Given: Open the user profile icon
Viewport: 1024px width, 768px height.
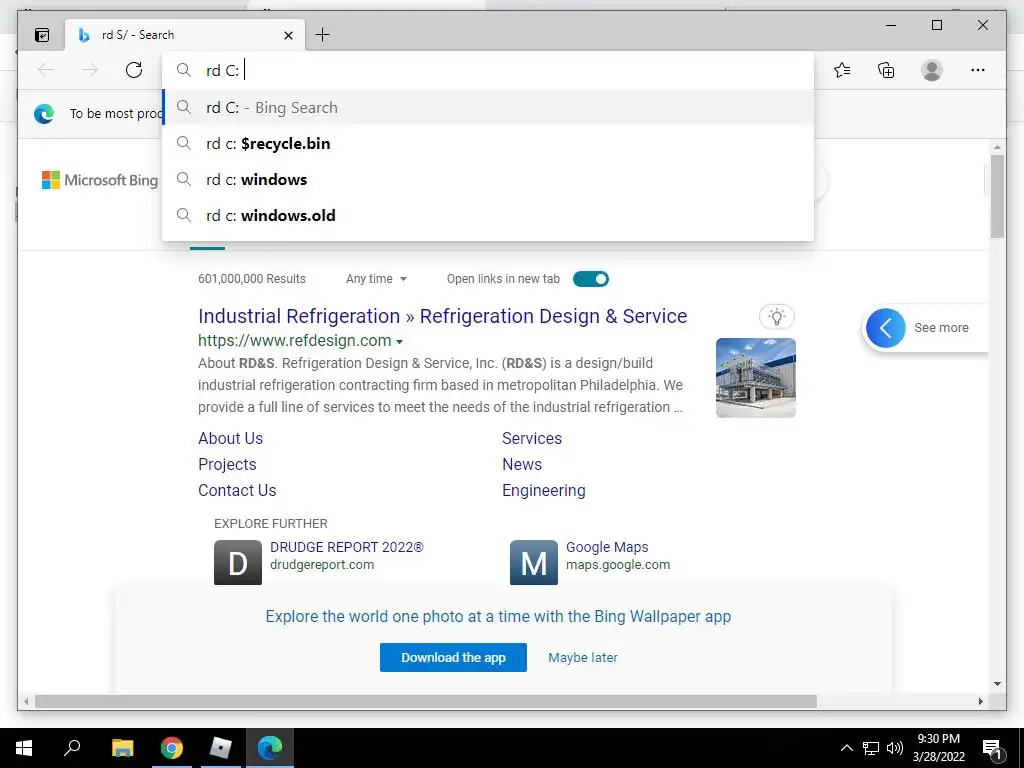Looking at the screenshot, I should (932, 70).
